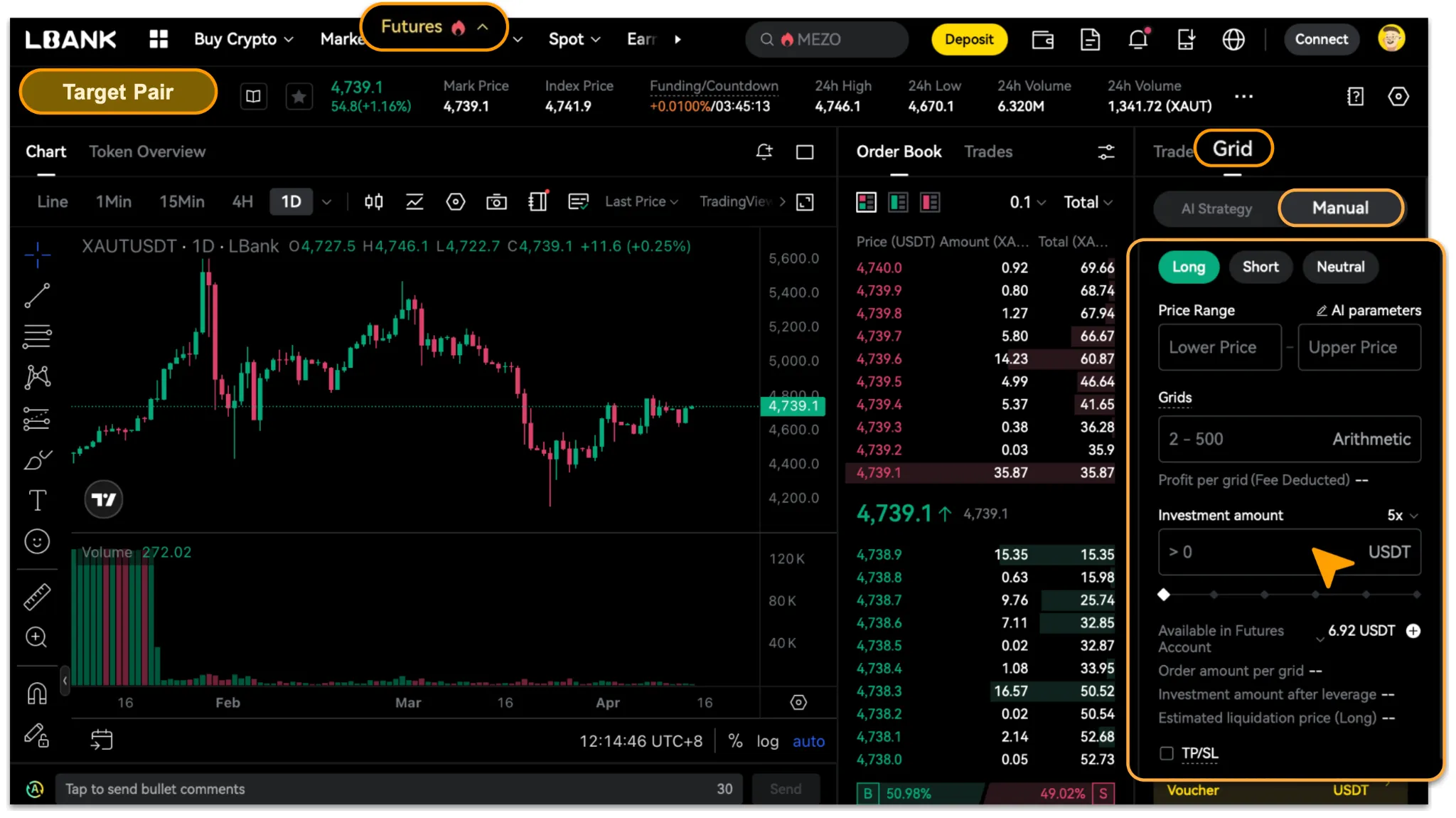This screenshot has width=1456, height=818.
Task: Open the notifications bell in top bar
Action: coord(1138,40)
